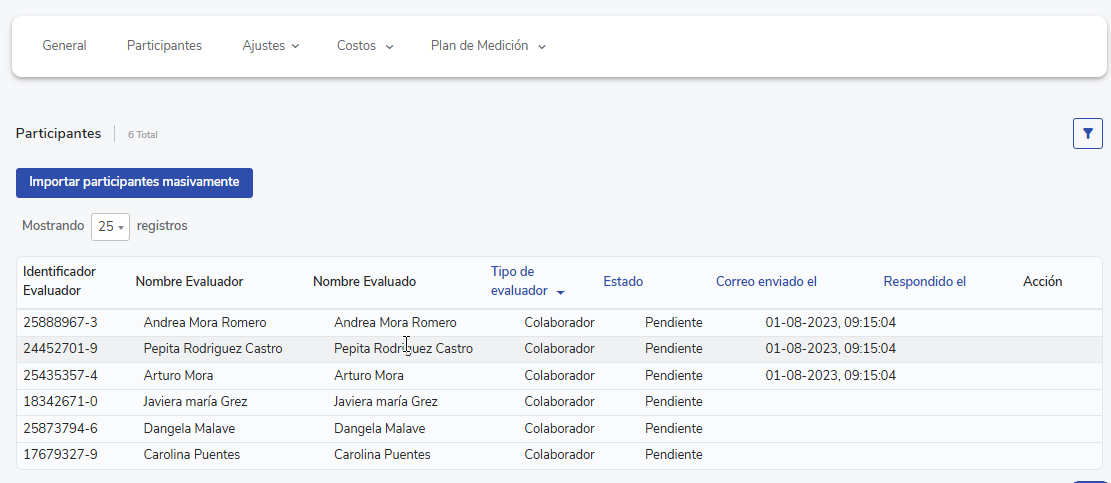Click Javiera maría Grez evaluator name
Viewport: 1111px width, 483px height.
(195, 402)
